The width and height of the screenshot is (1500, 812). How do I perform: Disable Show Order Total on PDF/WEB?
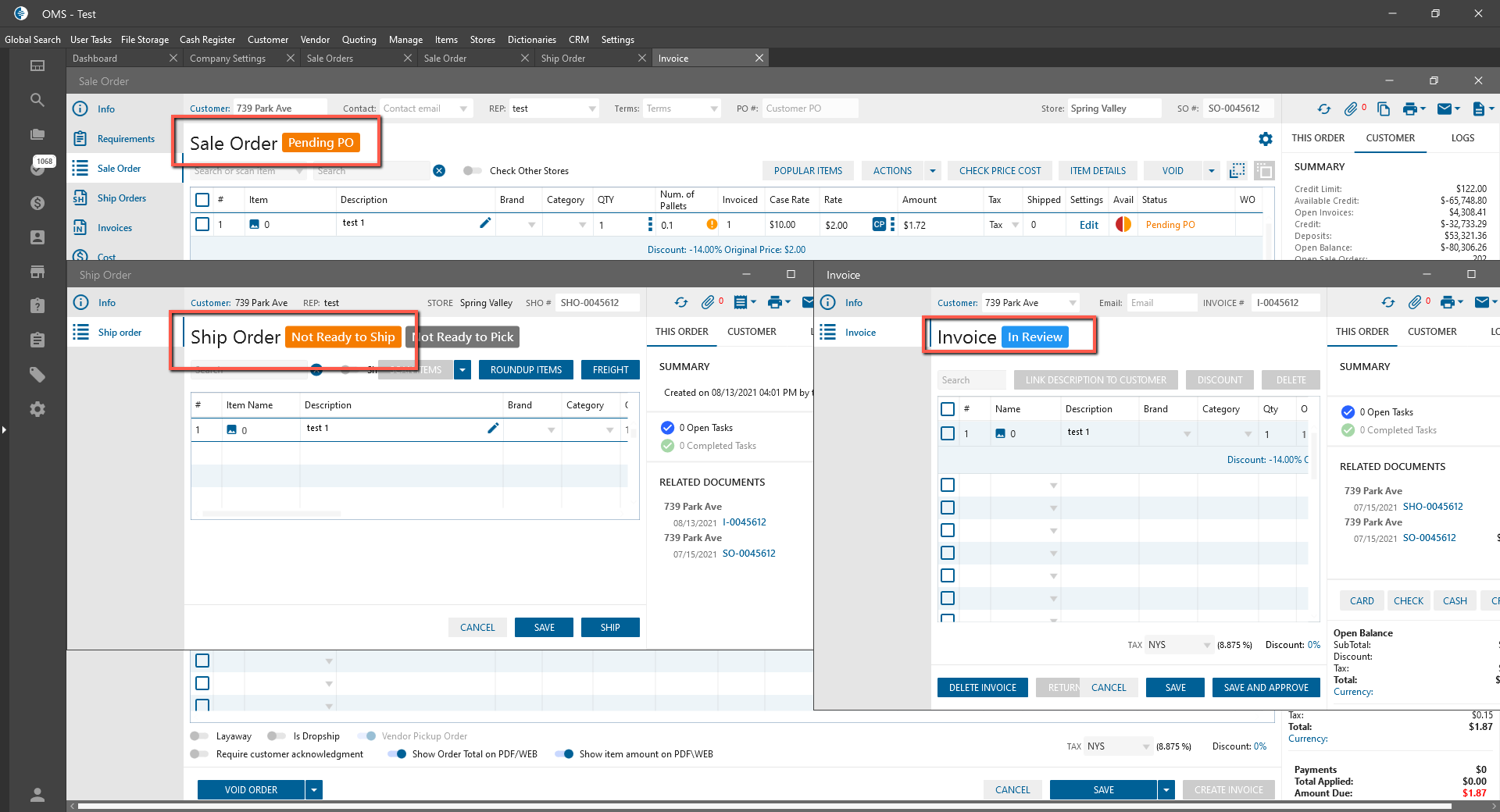(397, 754)
